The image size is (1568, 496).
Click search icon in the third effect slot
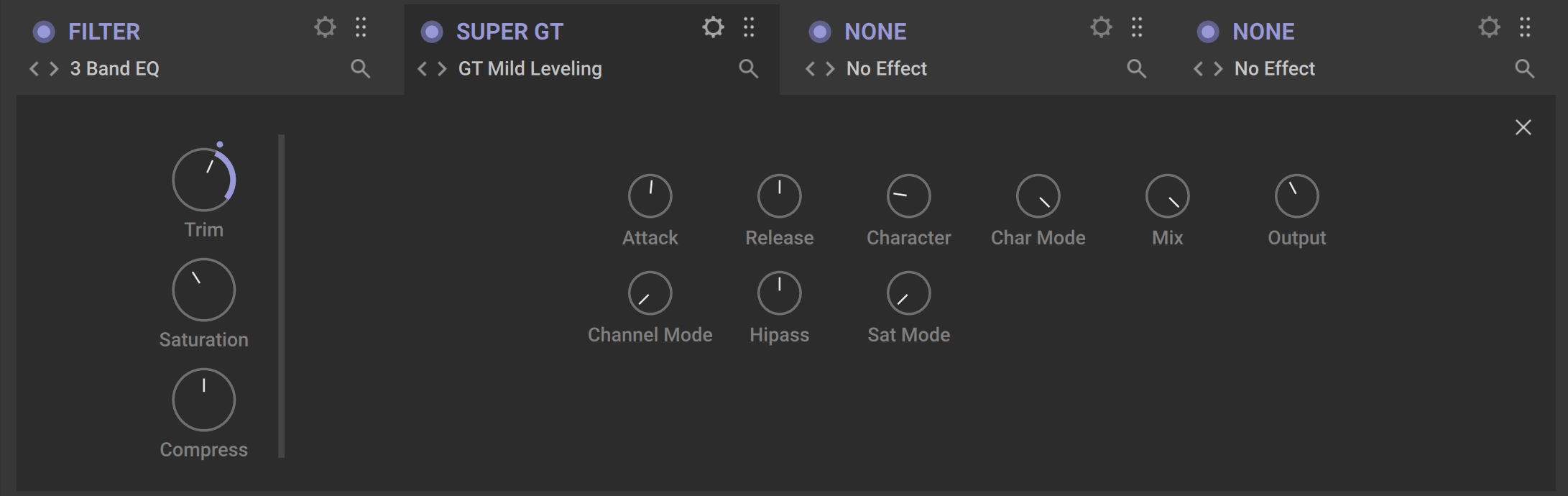click(x=1137, y=69)
